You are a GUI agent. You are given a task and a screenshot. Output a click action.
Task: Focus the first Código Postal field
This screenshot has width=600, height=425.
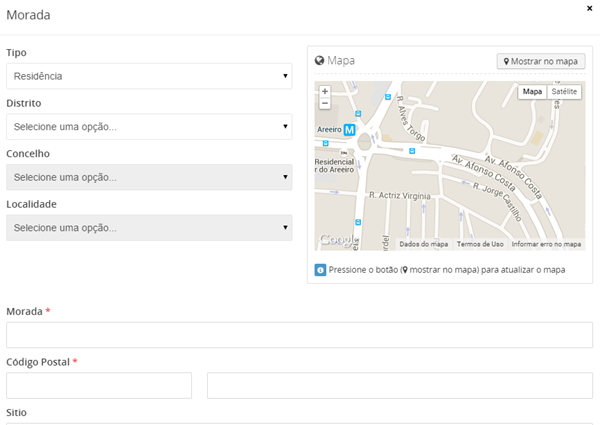pos(99,386)
